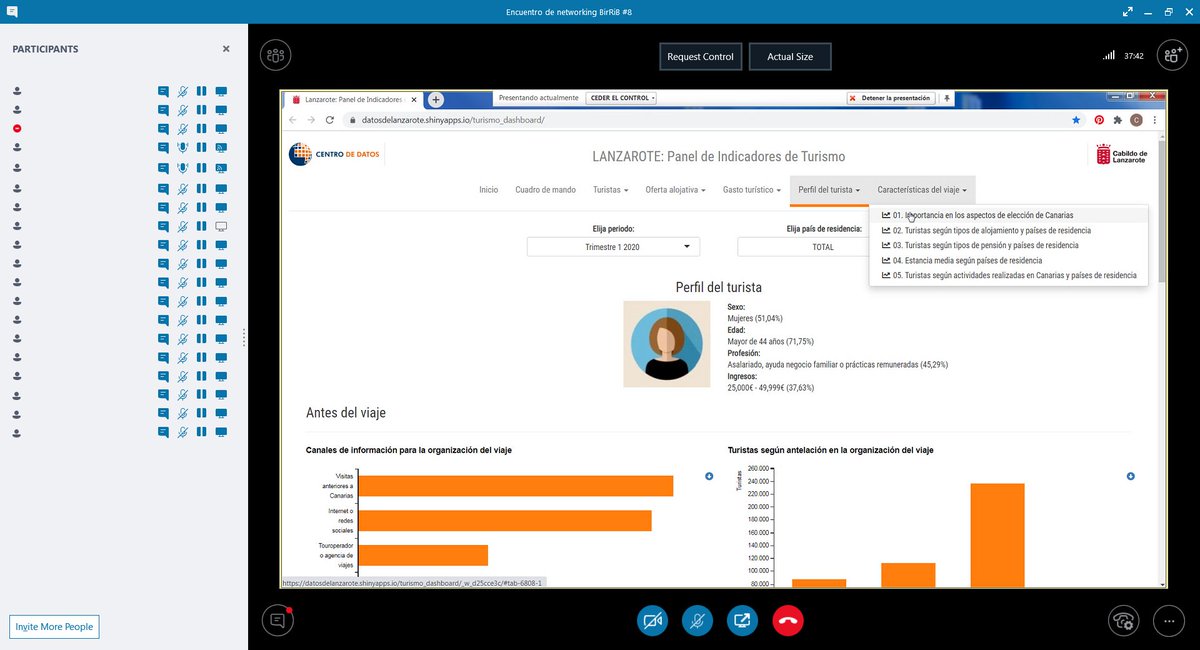Open a new browser tab with plus
This screenshot has width=1200, height=650.
436,100
